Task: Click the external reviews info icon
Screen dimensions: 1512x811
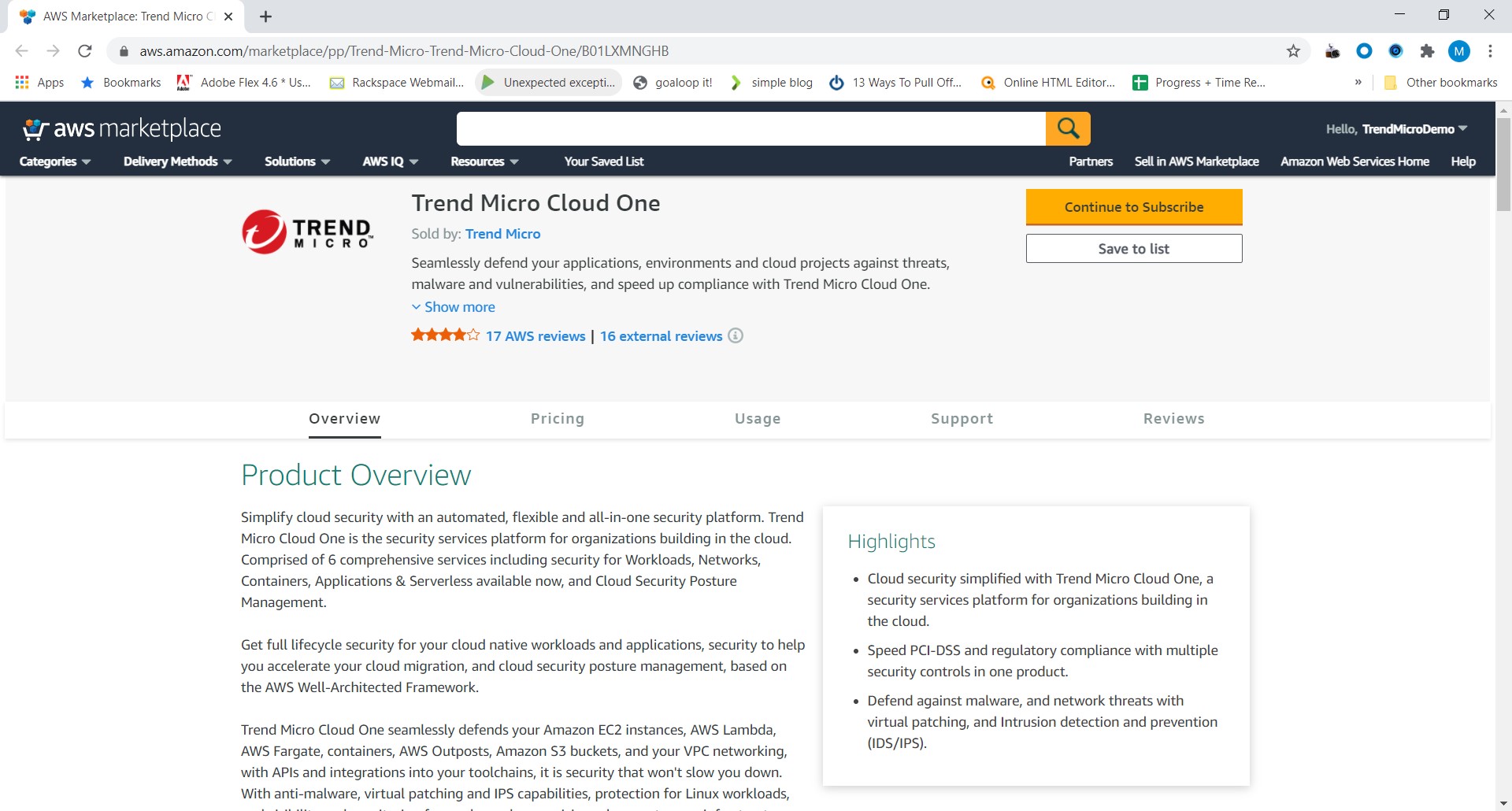Action: tap(736, 335)
